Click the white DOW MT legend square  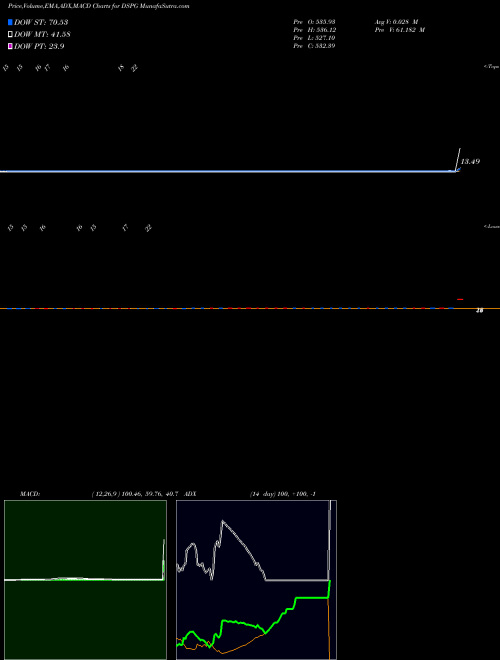10,34
